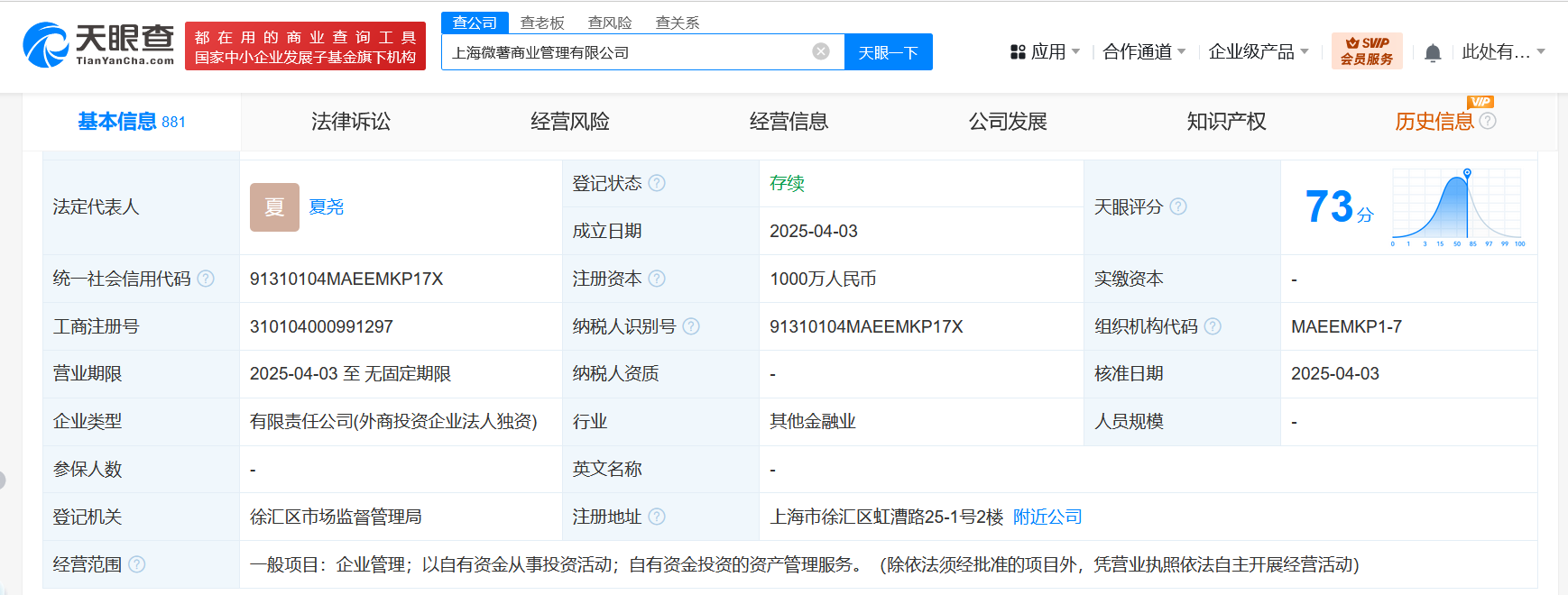Screen dimensions: 1568x595
Task: Switch to 公司发展 tab
Action: tap(1008, 122)
